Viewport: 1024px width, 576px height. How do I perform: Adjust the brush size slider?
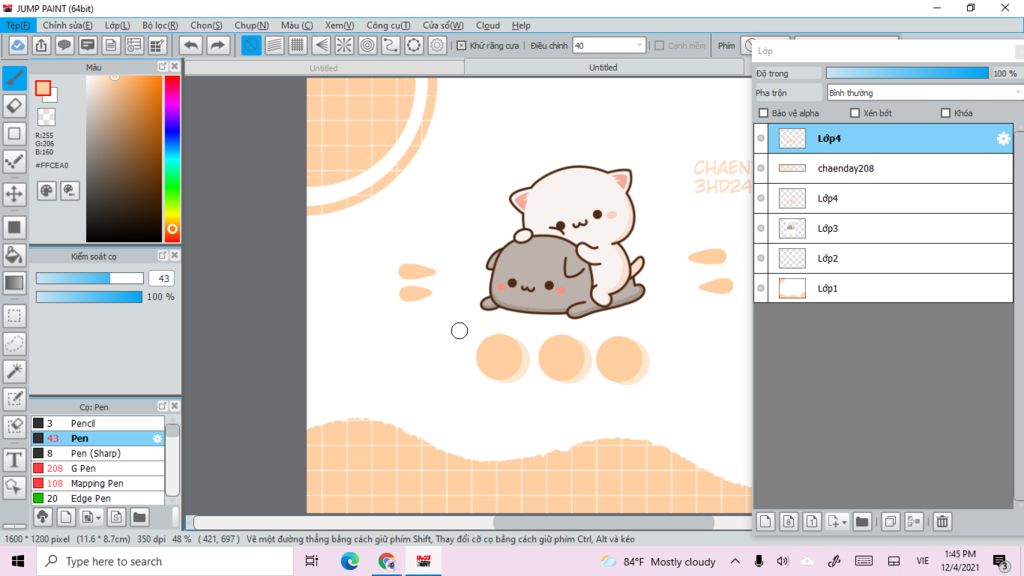coord(89,278)
